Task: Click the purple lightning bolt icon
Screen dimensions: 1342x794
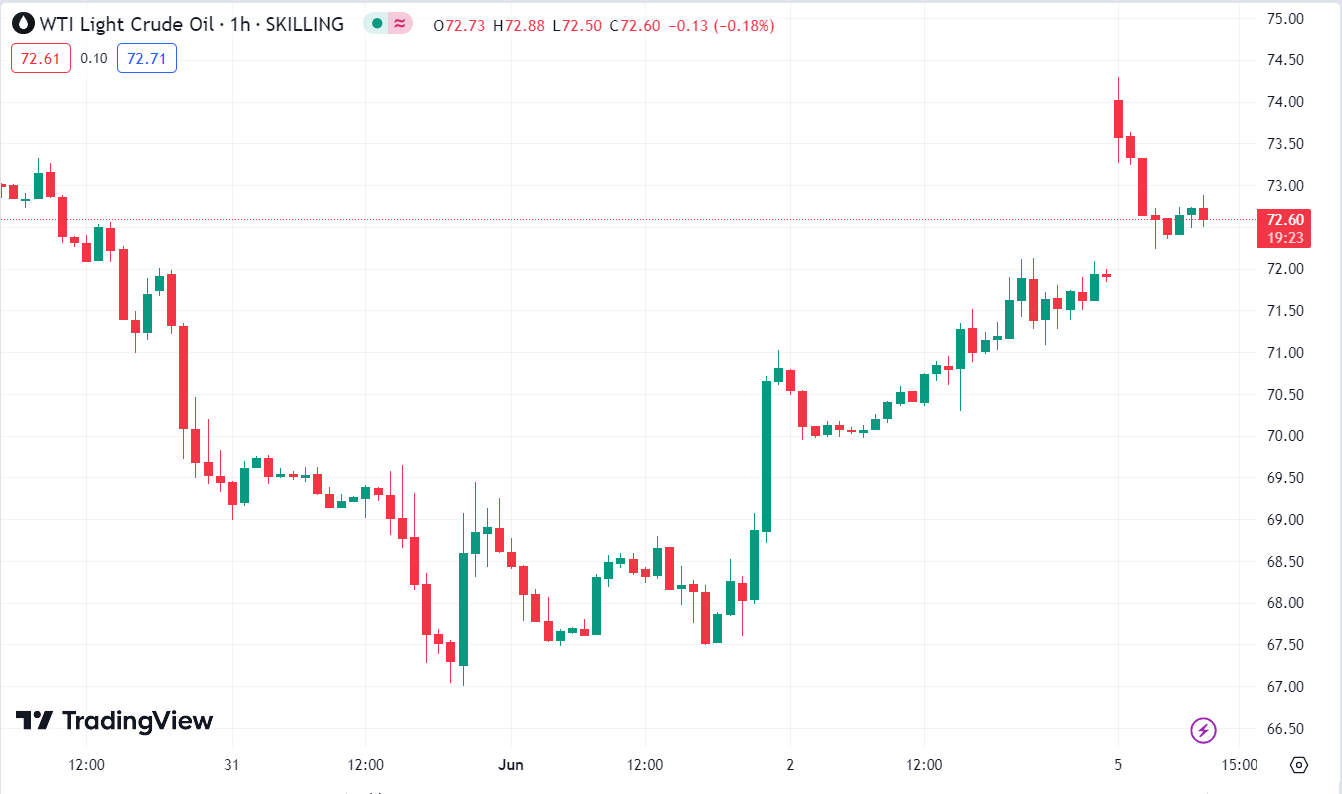Action: pos(1203,730)
